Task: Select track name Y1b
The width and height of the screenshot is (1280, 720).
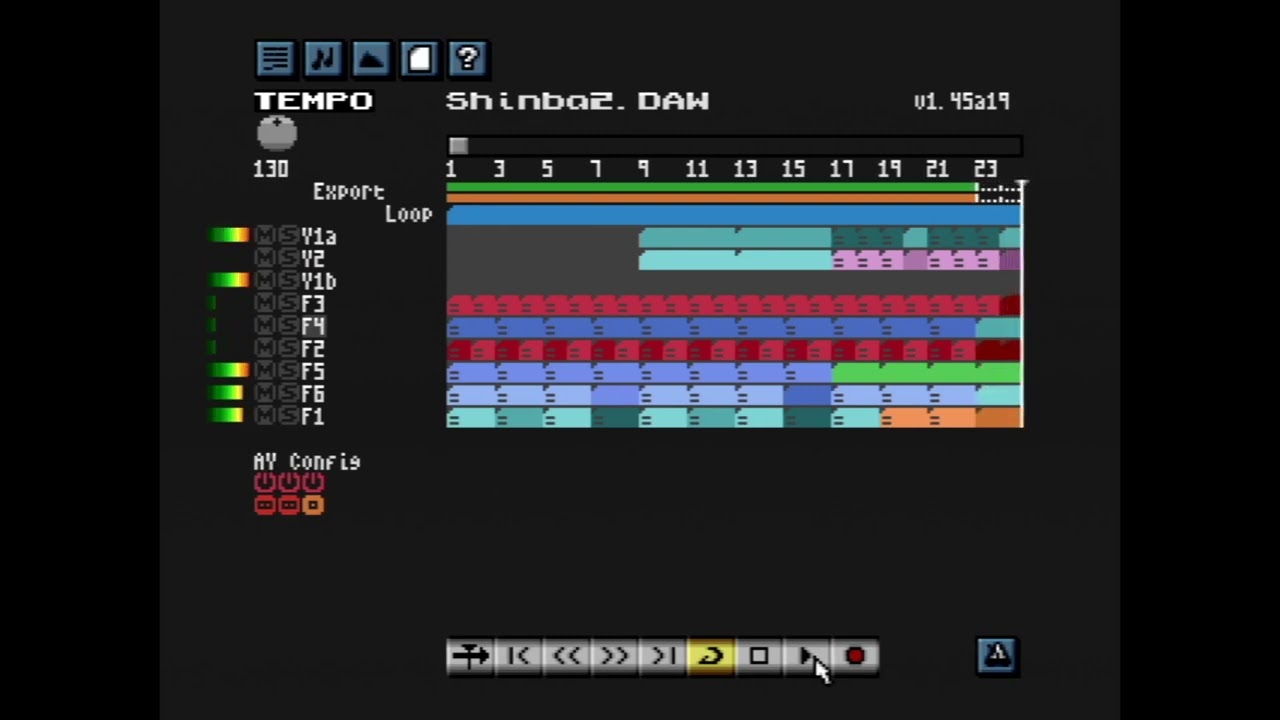Action: click(x=319, y=282)
